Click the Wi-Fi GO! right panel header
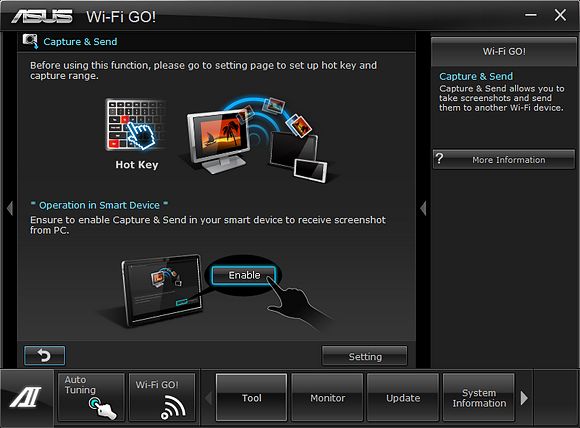 [504, 51]
